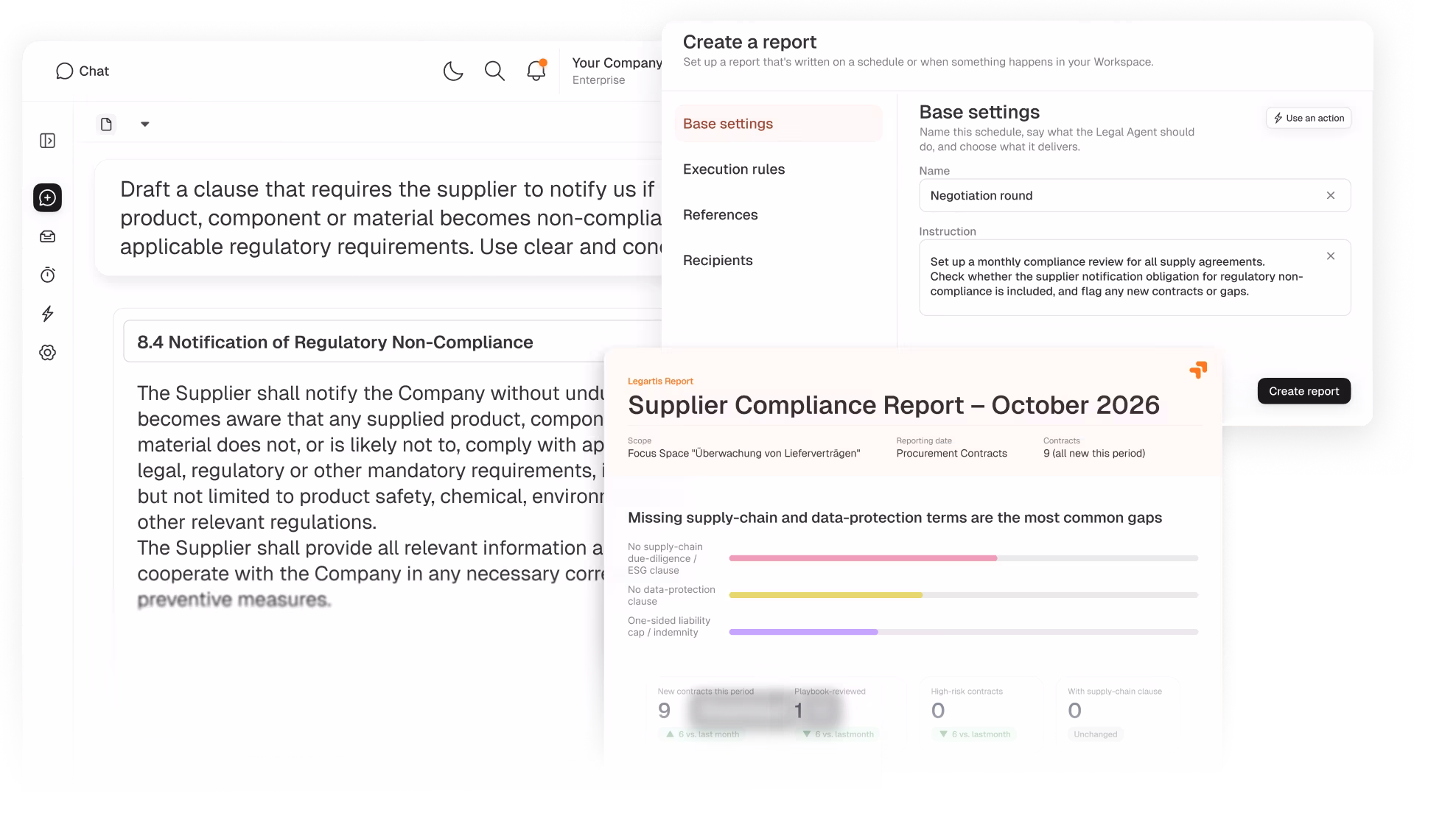
Task: Click the Use an action button
Action: click(x=1309, y=118)
